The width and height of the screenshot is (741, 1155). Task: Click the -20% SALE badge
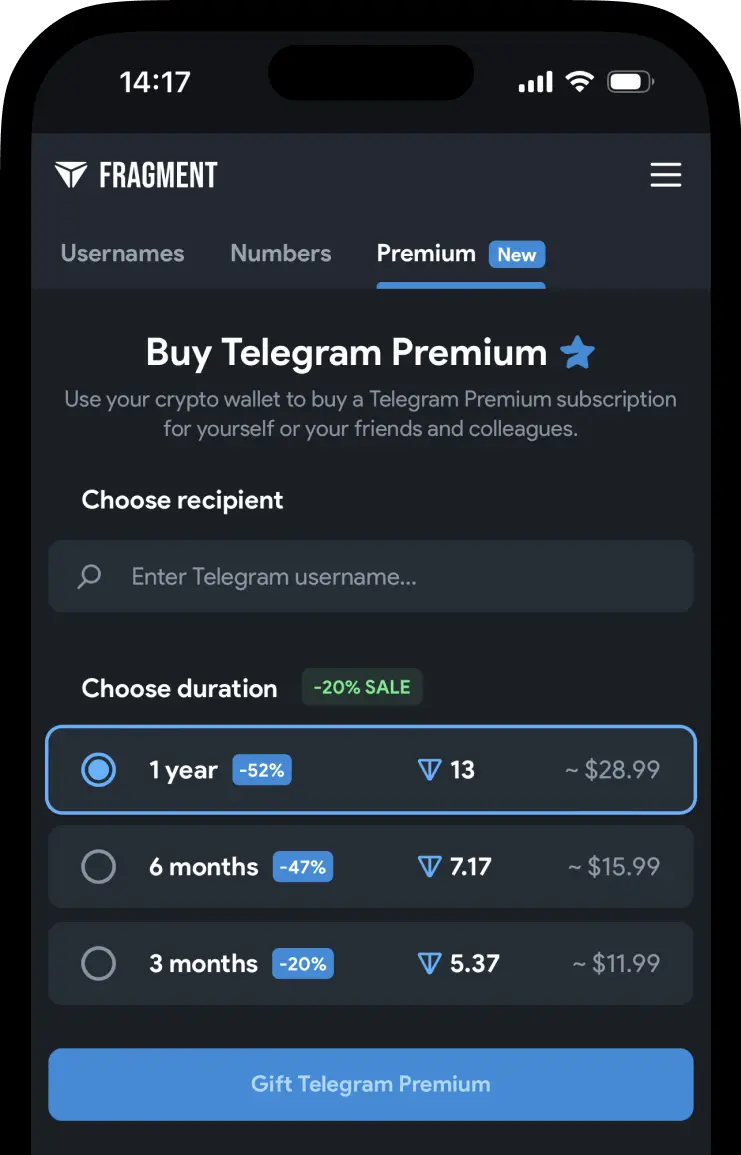pos(362,687)
